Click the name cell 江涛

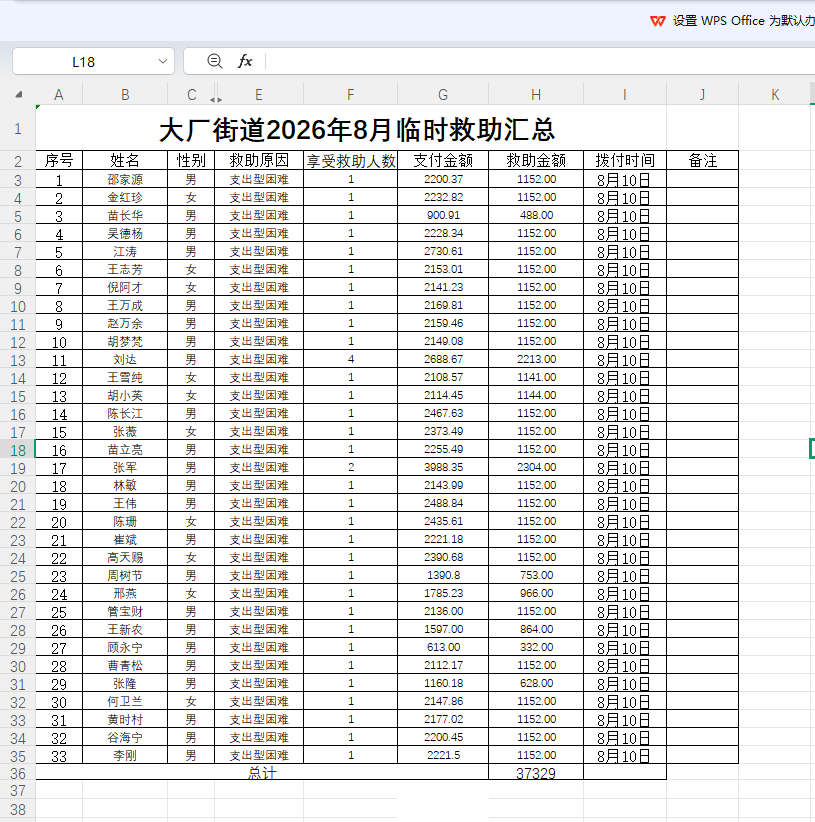tap(125, 252)
